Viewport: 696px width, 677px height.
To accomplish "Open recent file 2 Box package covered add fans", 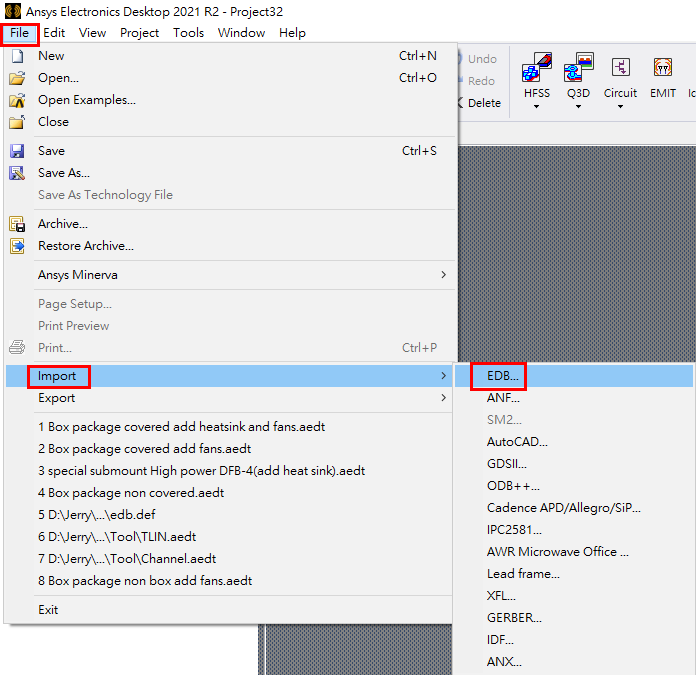I will [x=229, y=449].
